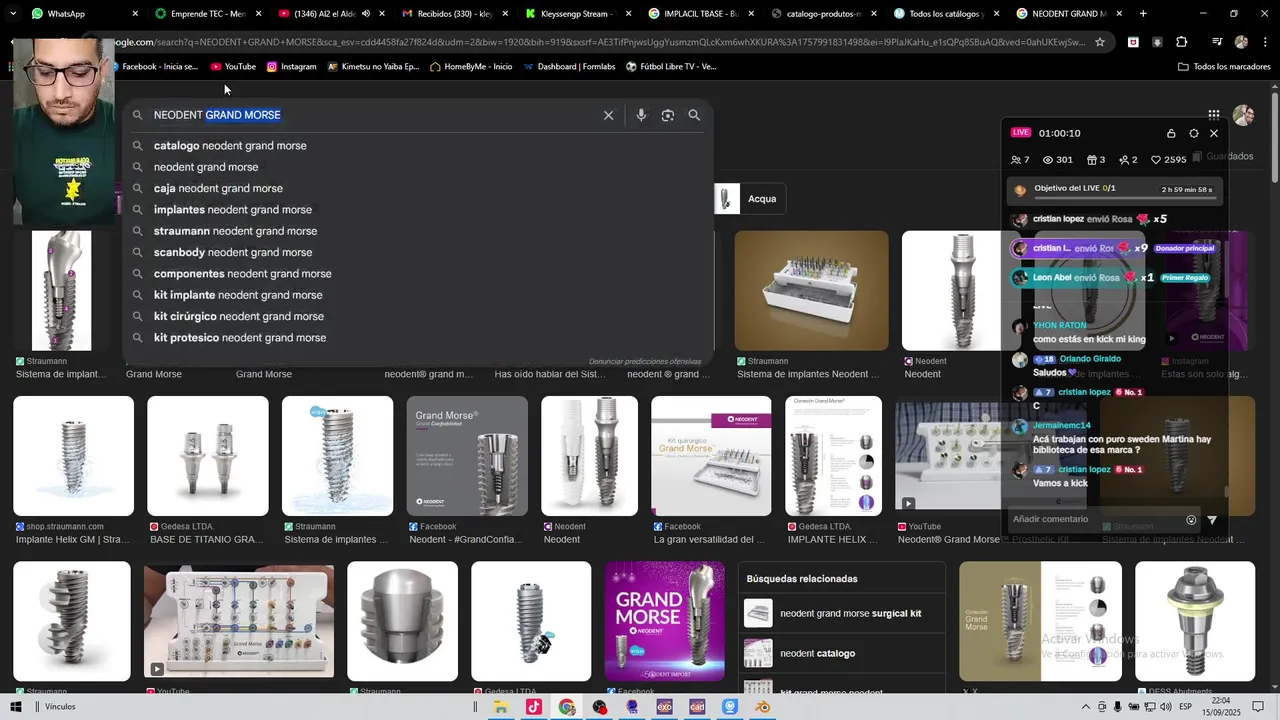Screen dimensions: 1280x720
Task: Open a new browser tab
Action: click(1143, 14)
